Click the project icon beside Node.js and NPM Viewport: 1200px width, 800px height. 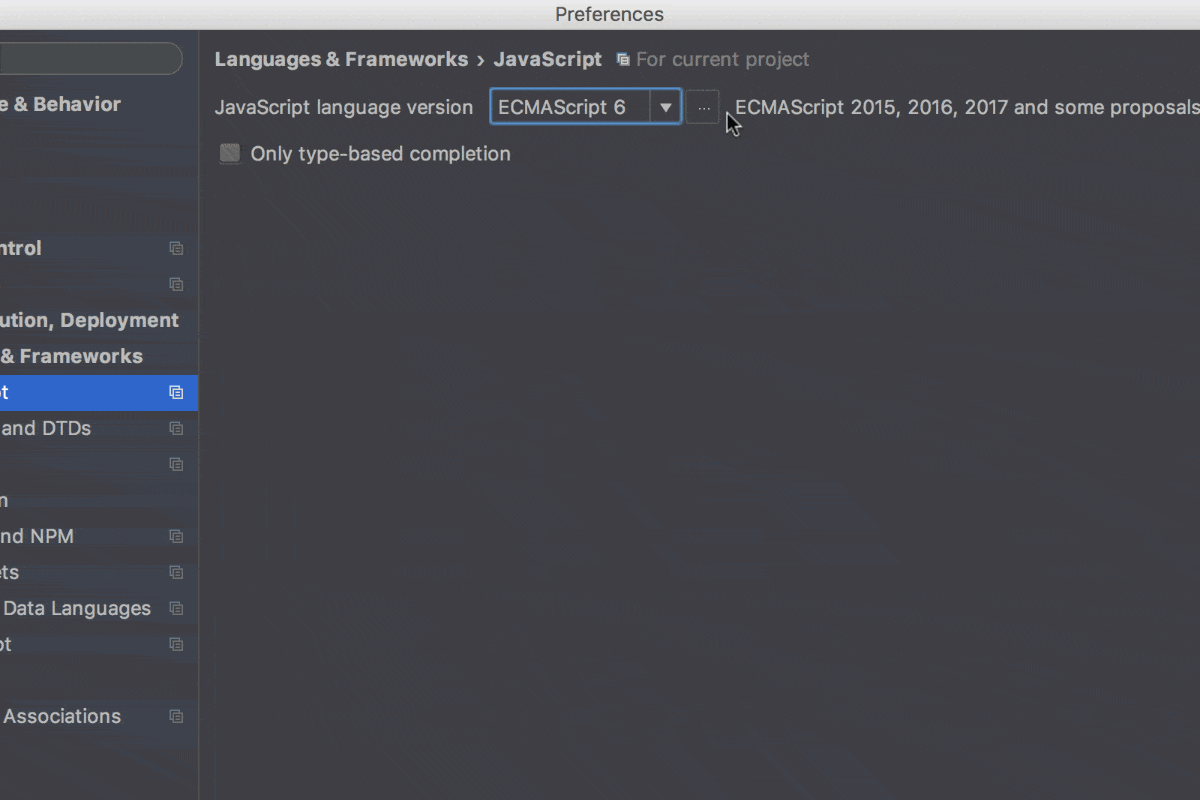tap(176, 536)
